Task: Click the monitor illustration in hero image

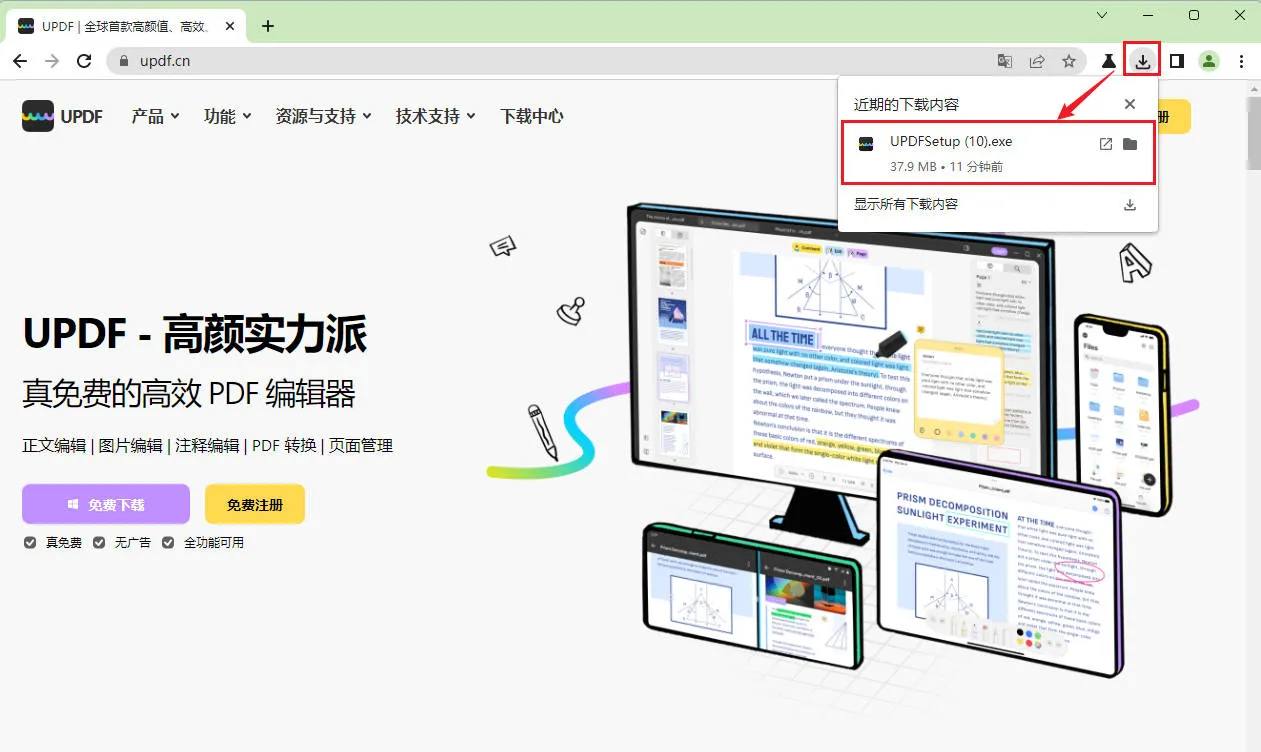Action: tap(840, 375)
